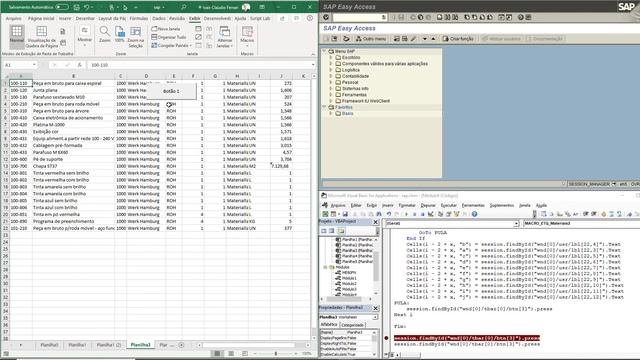
Task: Click the SAP change favorite pencil icon
Action: coord(413,38)
